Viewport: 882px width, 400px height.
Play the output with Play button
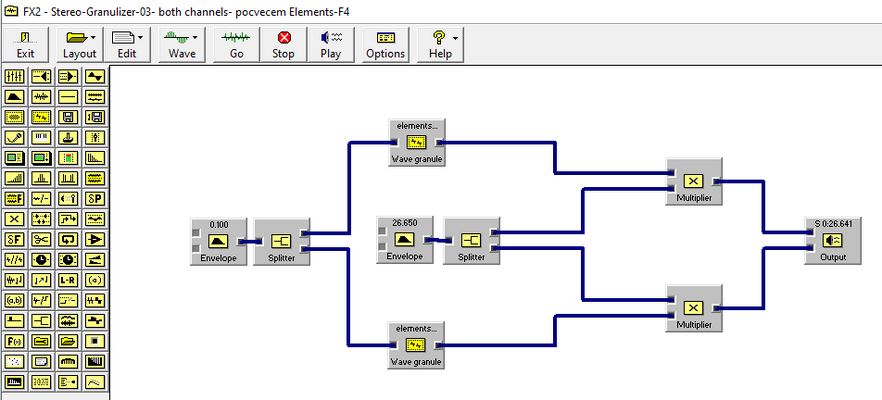[x=331, y=44]
